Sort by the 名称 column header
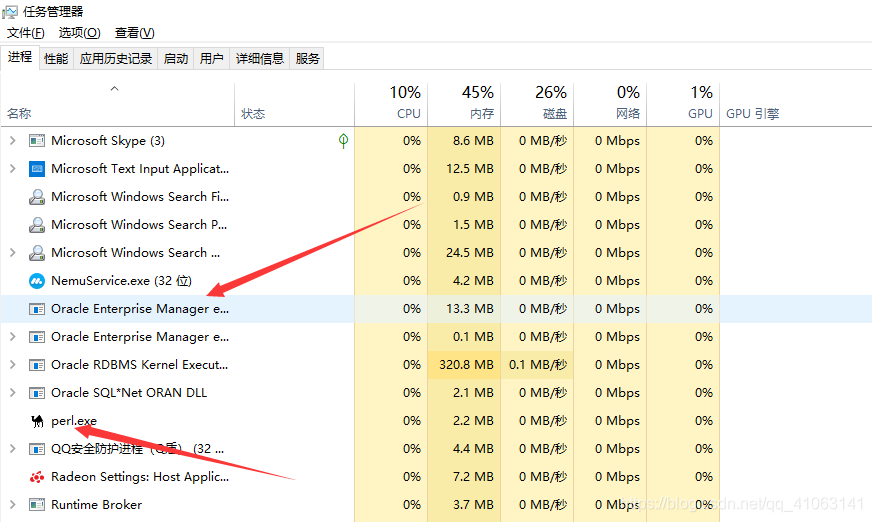The width and height of the screenshot is (872, 522). [118, 105]
